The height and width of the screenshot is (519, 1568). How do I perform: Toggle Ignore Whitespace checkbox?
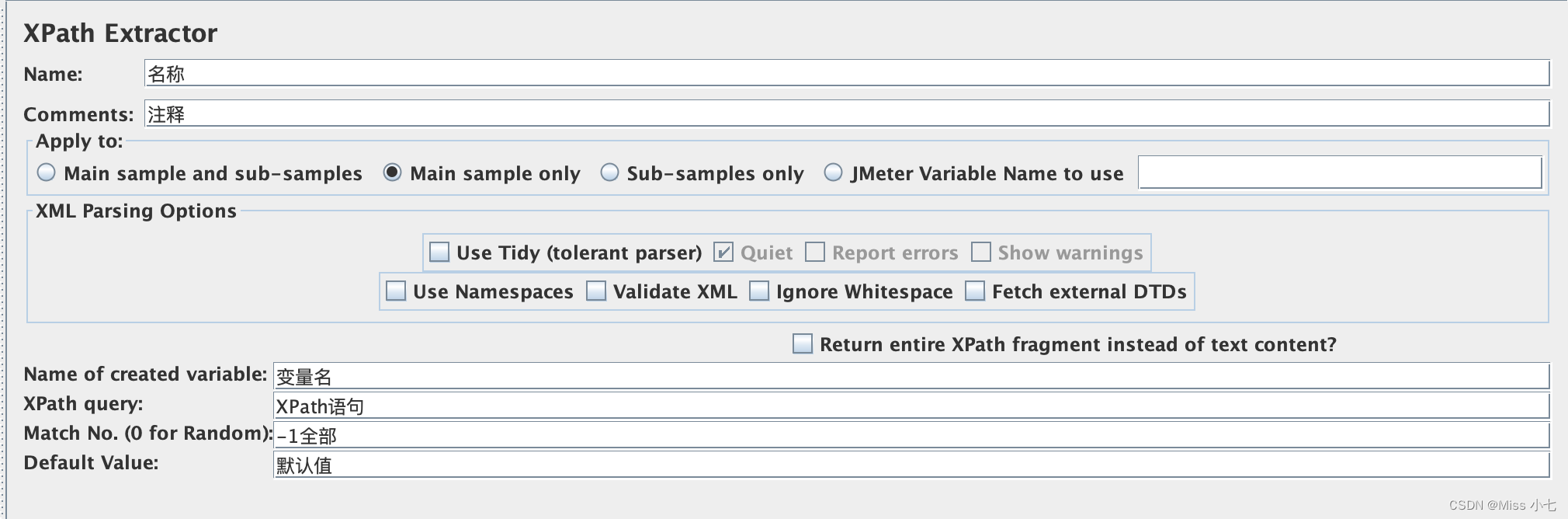759,291
